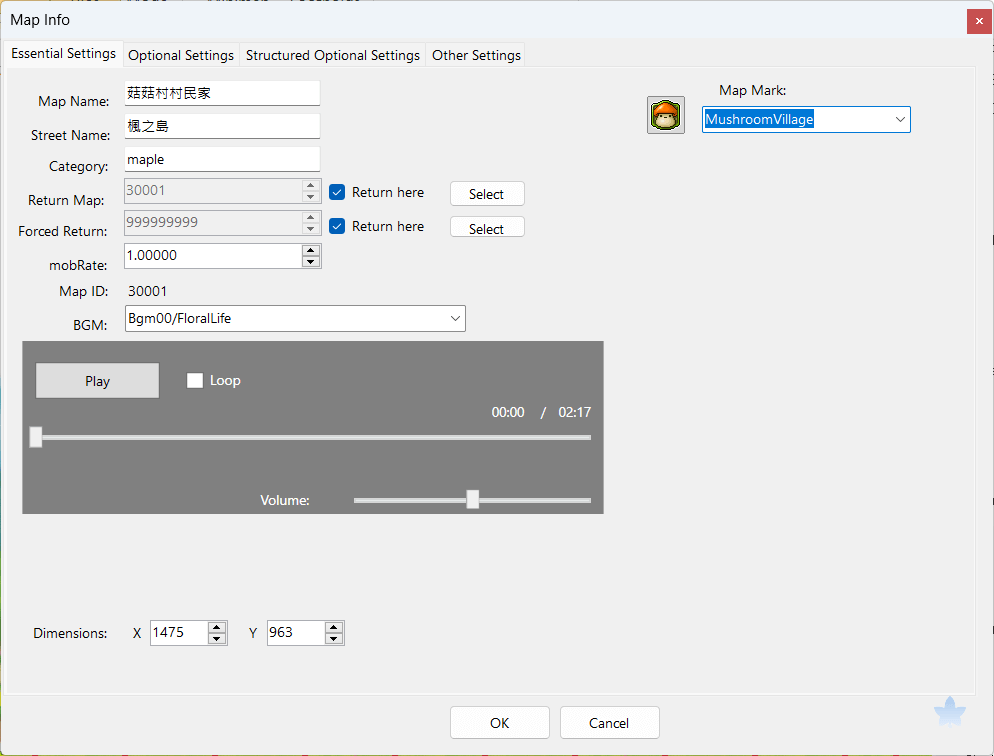994x756 pixels.
Task: Increase the X dimension value
Action: (x=217, y=627)
